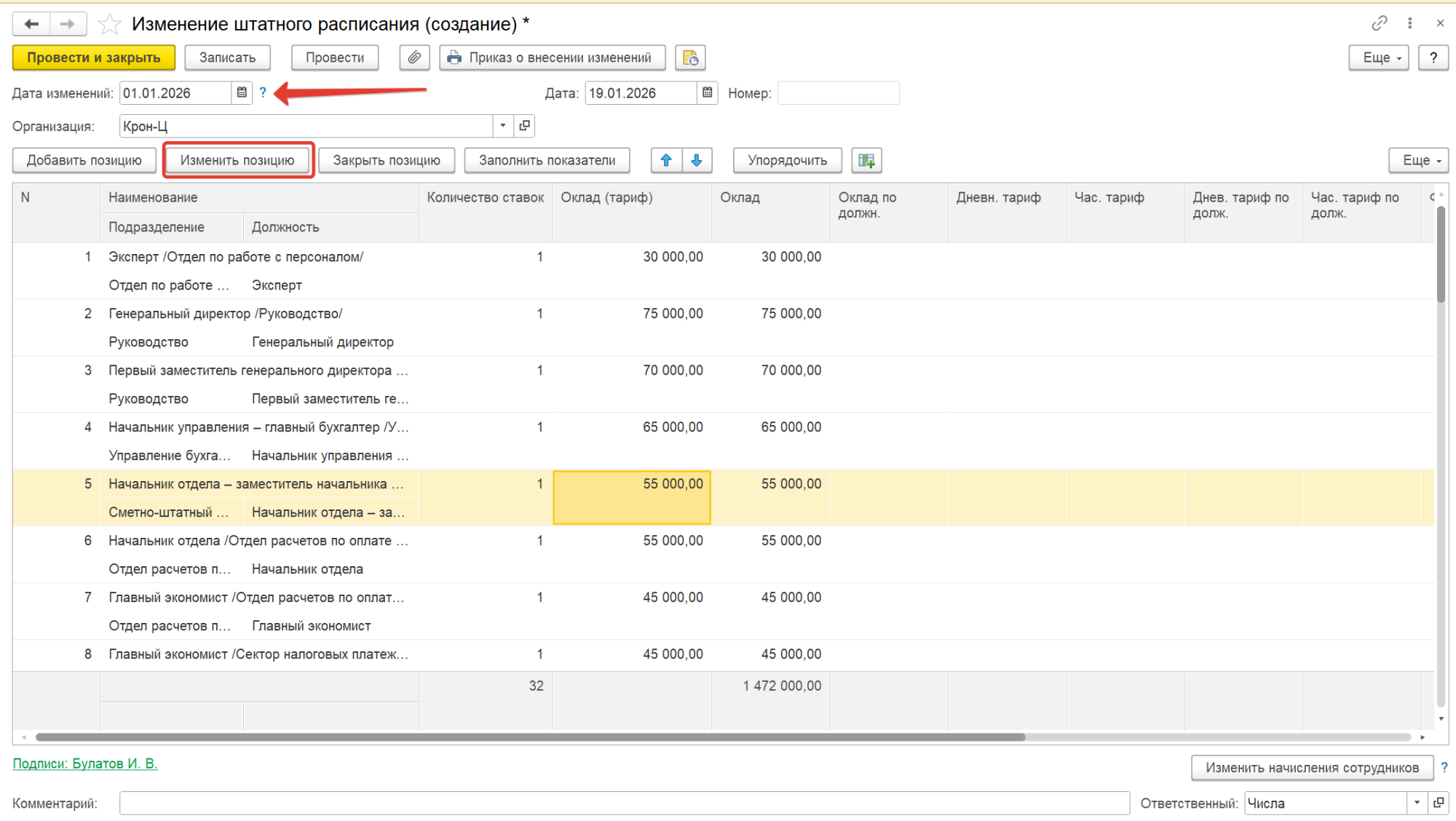
Task: Move position down with blue arrow
Action: [x=697, y=160]
